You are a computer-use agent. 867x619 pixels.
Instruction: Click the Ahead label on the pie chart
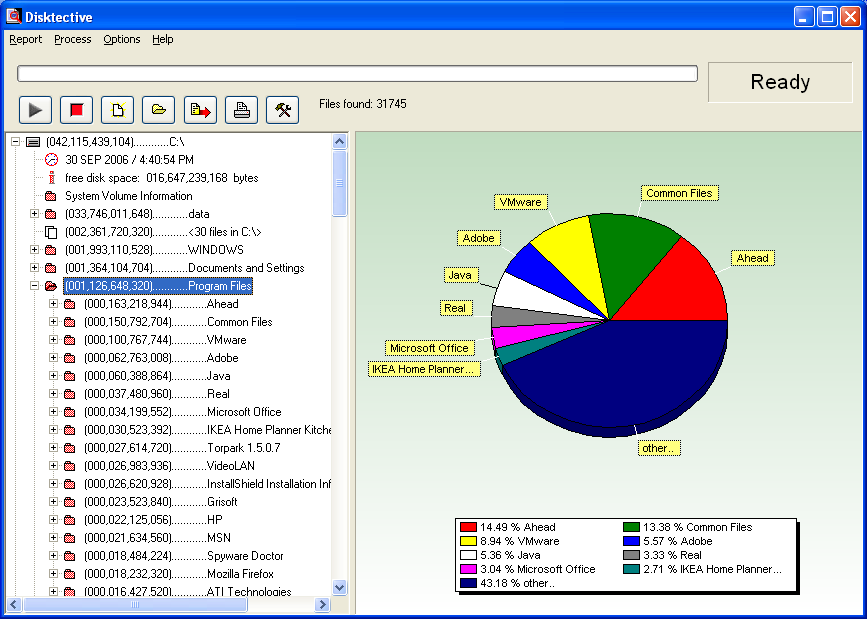click(x=753, y=258)
